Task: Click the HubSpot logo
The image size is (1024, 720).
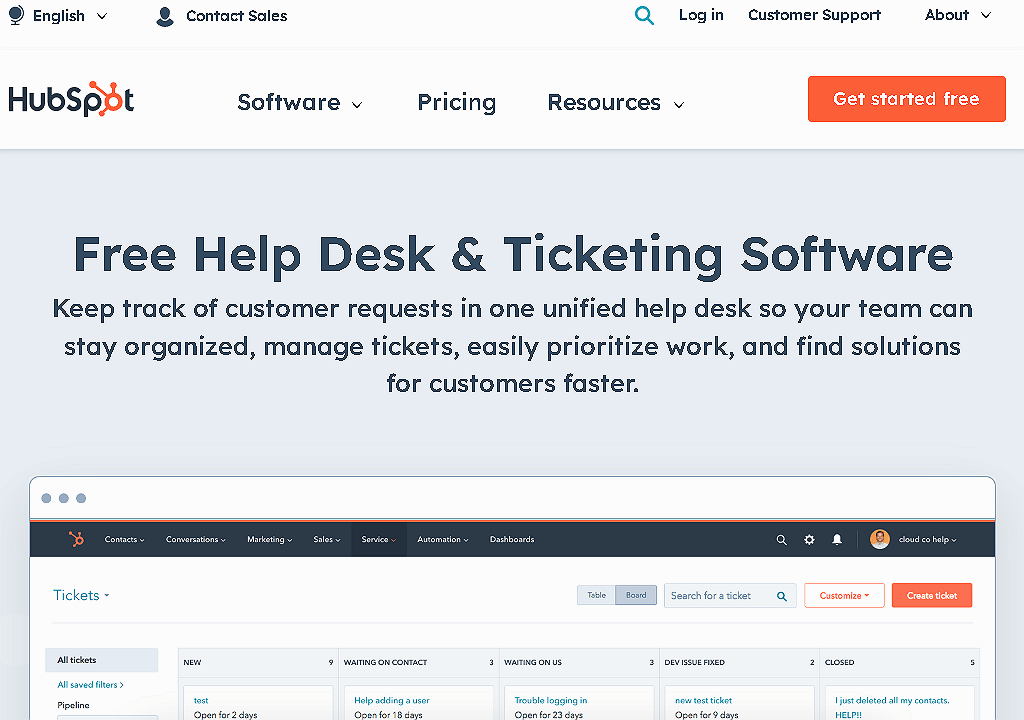Action: pyautogui.click(x=71, y=99)
